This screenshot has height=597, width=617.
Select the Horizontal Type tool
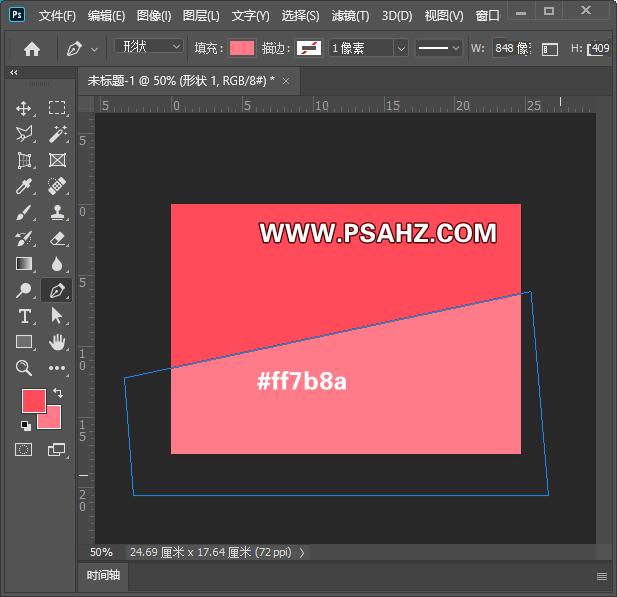tap(24, 316)
